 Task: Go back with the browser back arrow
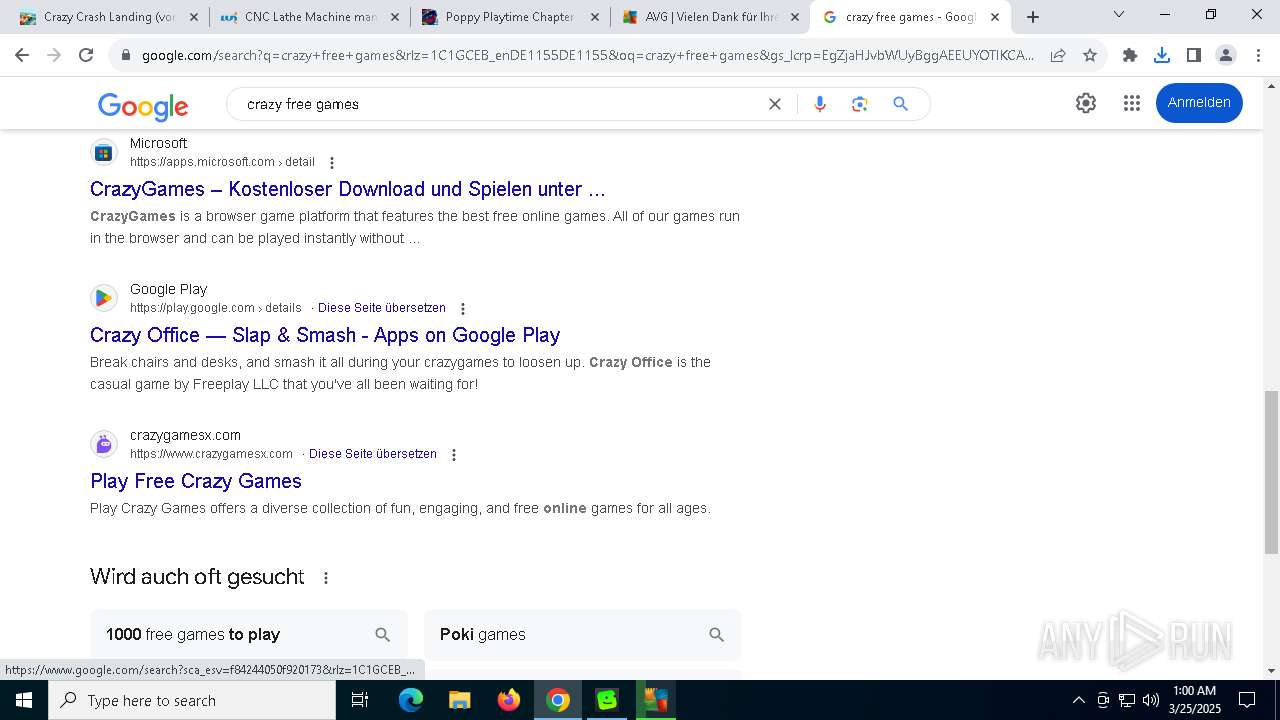click(x=22, y=55)
